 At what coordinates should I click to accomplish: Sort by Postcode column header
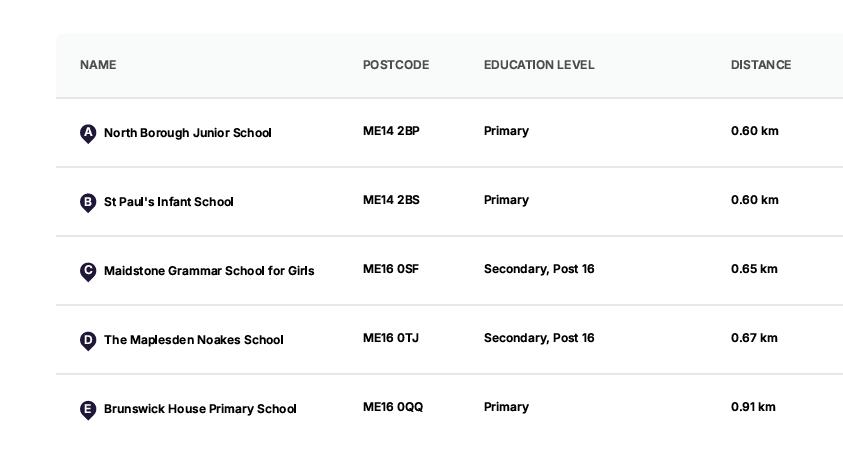(396, 65)
